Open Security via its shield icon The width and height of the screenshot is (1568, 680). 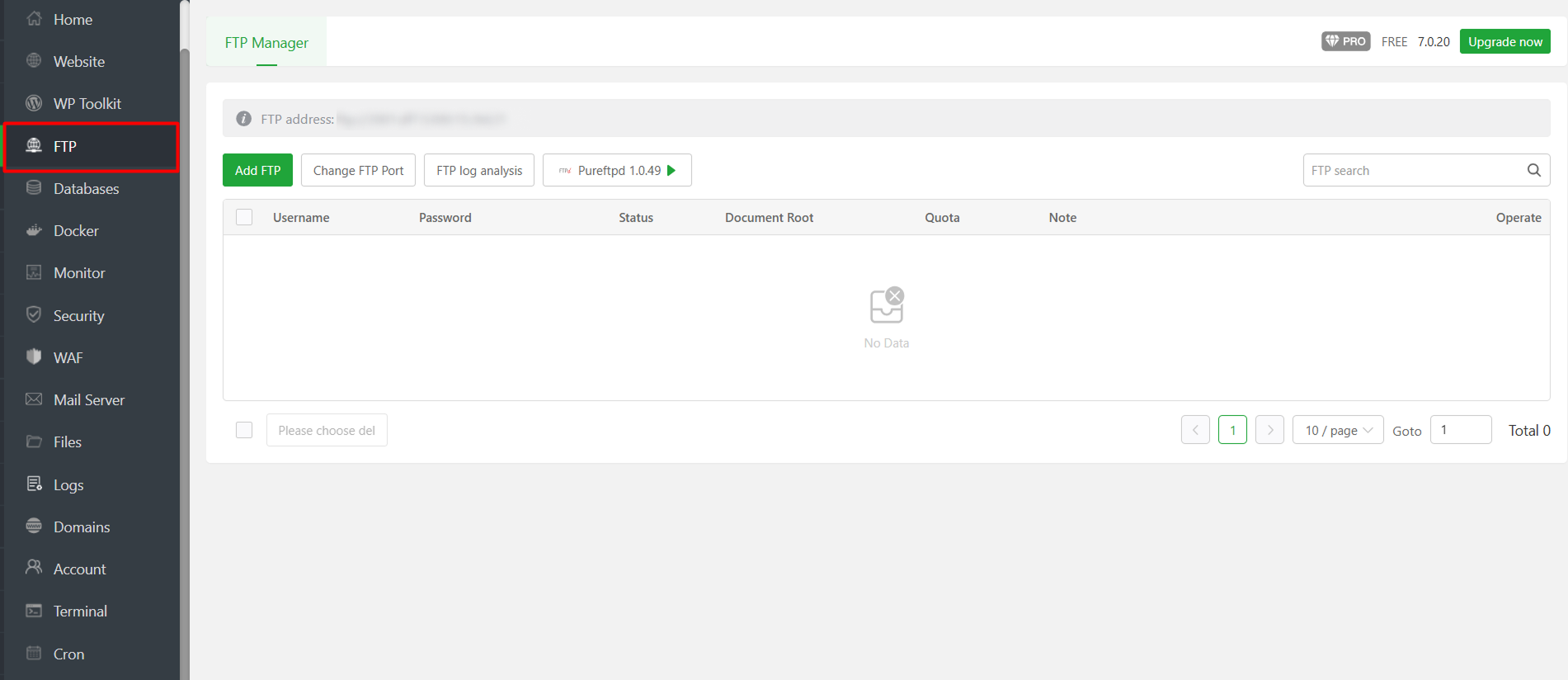point(34,314)
